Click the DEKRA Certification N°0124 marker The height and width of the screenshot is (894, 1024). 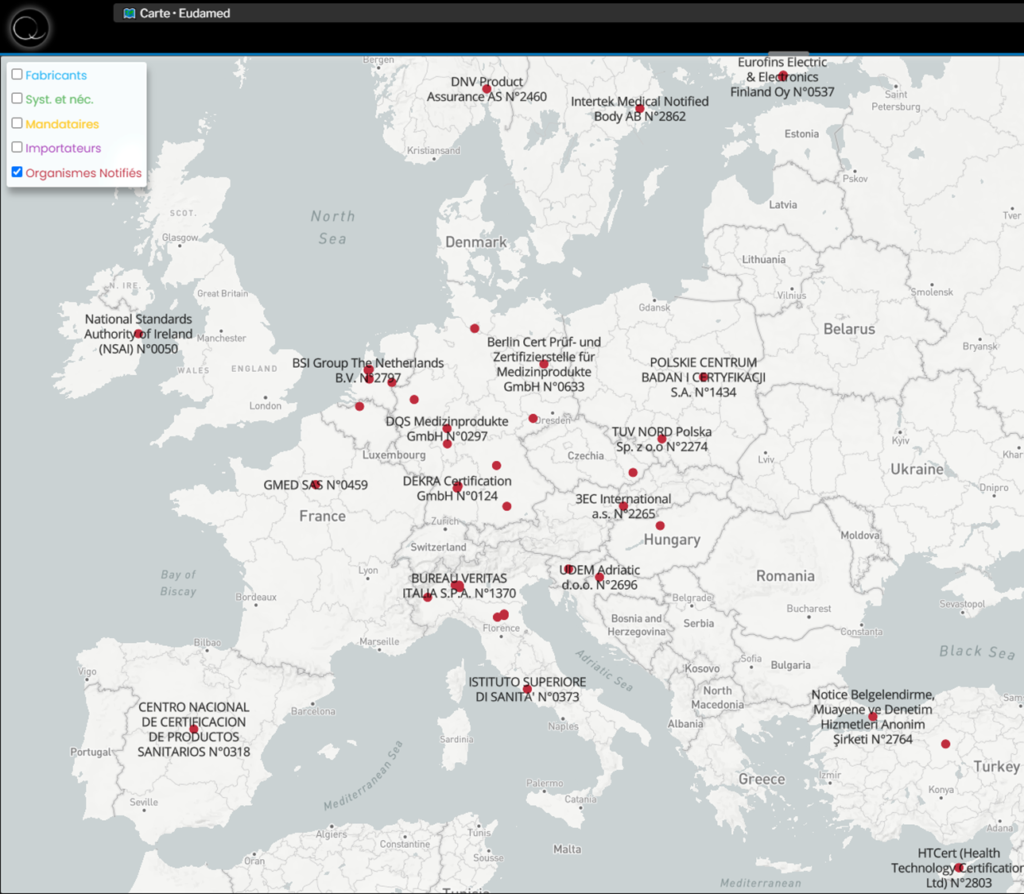click(x=457, y=487)
